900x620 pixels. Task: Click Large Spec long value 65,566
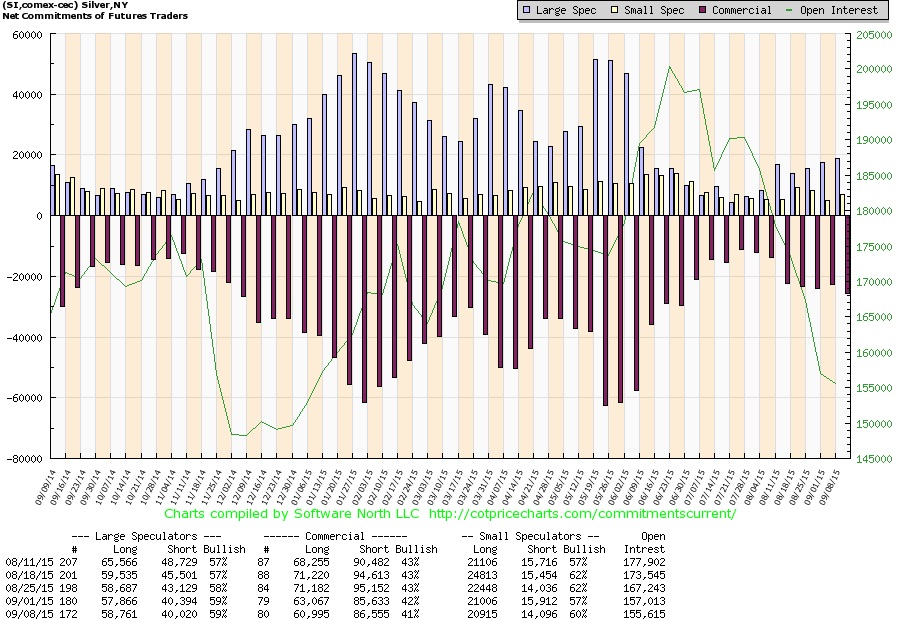[x=119, y=563]
